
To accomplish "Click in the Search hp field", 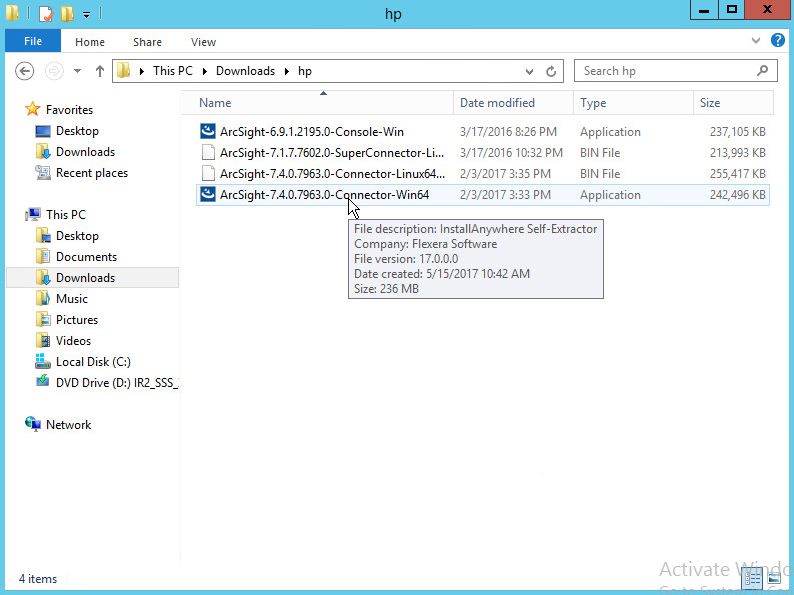I will tap(665, 71).
